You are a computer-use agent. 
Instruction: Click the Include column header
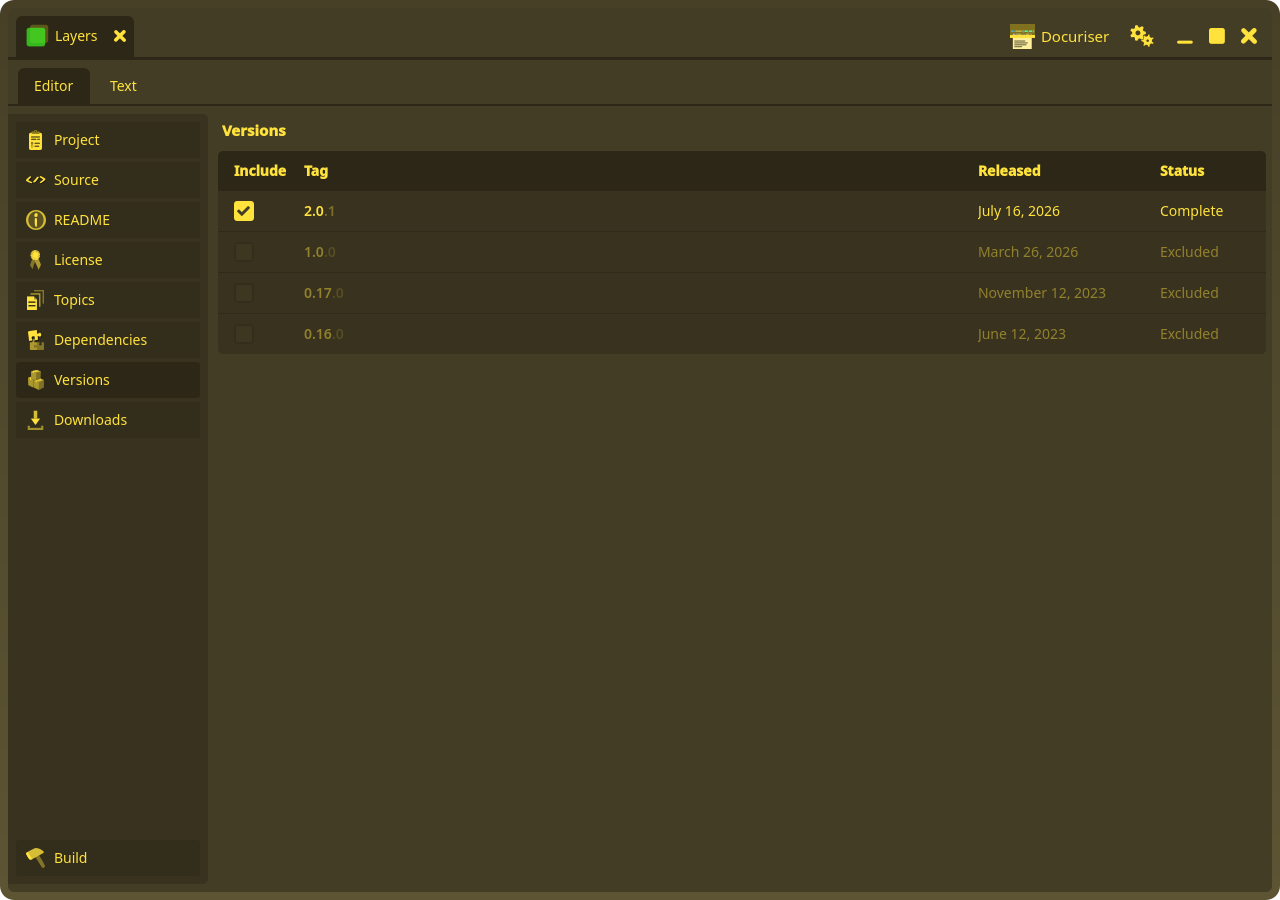click(x=260, y=171)
